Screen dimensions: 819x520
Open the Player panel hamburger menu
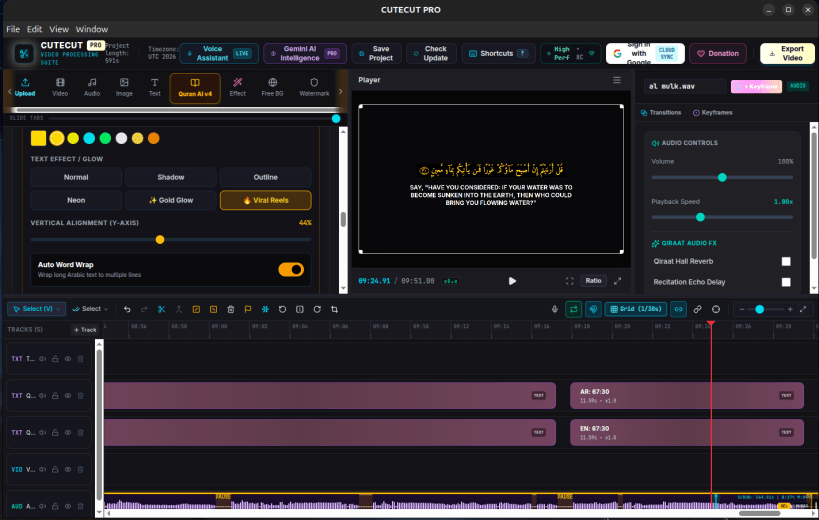[x=617, y=80]
